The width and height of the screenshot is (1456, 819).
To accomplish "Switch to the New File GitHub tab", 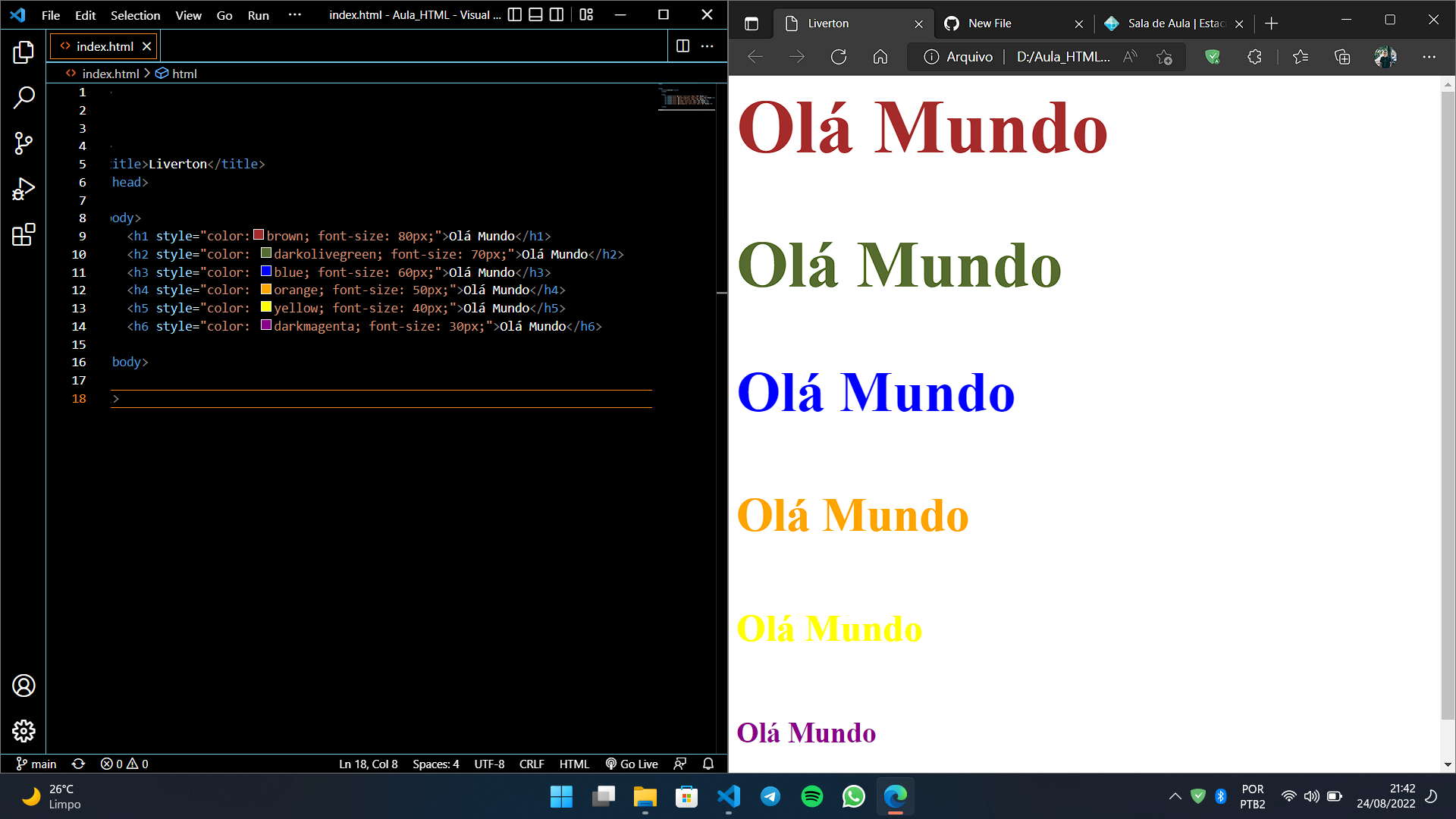I will click(988, 24).
